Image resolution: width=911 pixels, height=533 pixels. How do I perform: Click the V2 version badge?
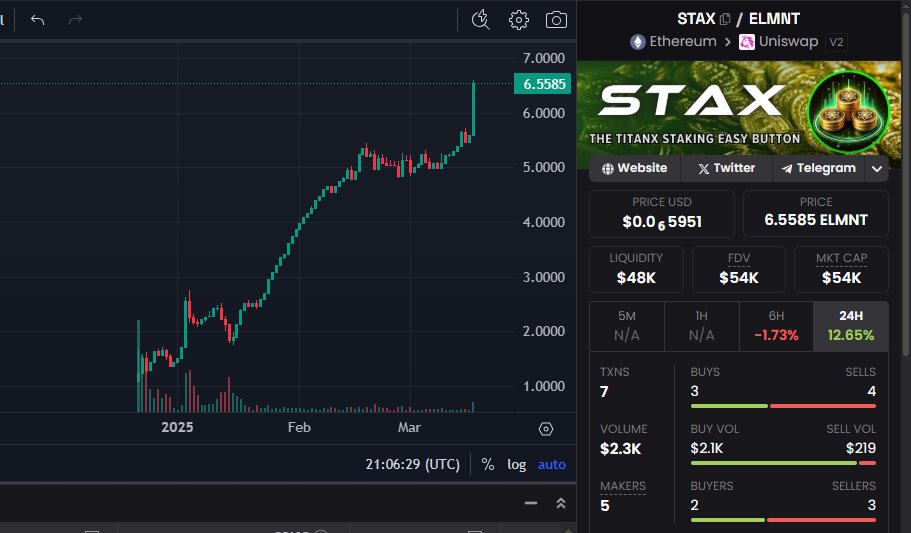(x=836, y=42)
